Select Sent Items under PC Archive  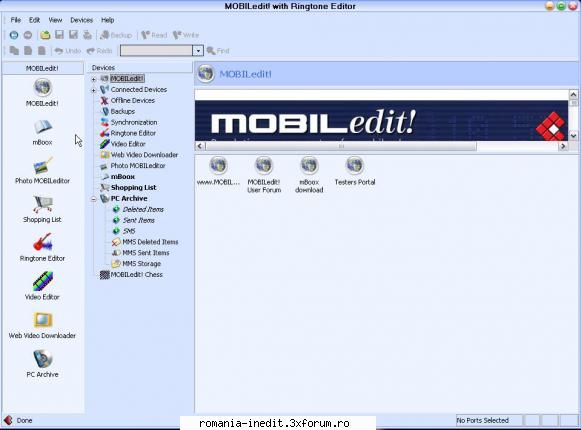[x=139, y=220]
